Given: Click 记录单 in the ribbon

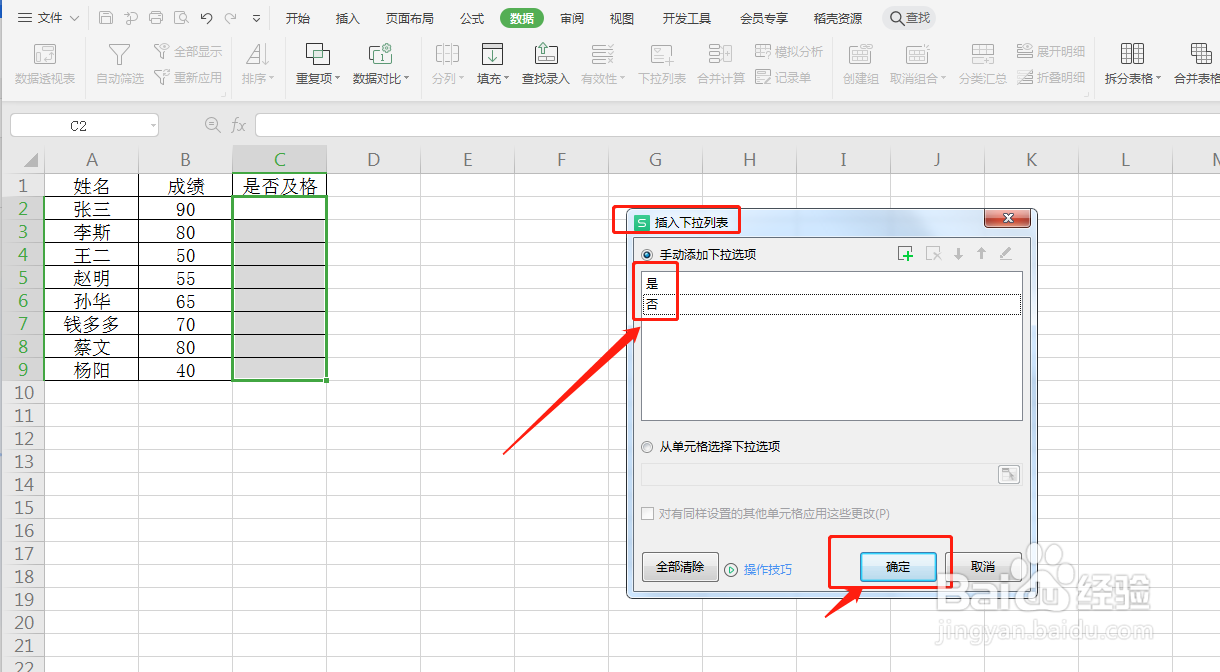Looking at the screenshot, I should 783,77.
